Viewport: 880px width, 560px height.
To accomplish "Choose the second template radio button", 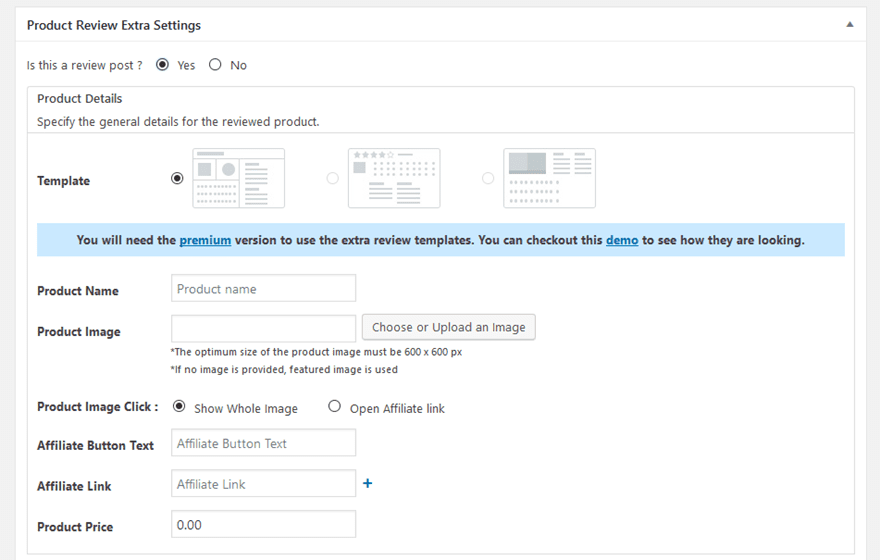I will [333, 178].
